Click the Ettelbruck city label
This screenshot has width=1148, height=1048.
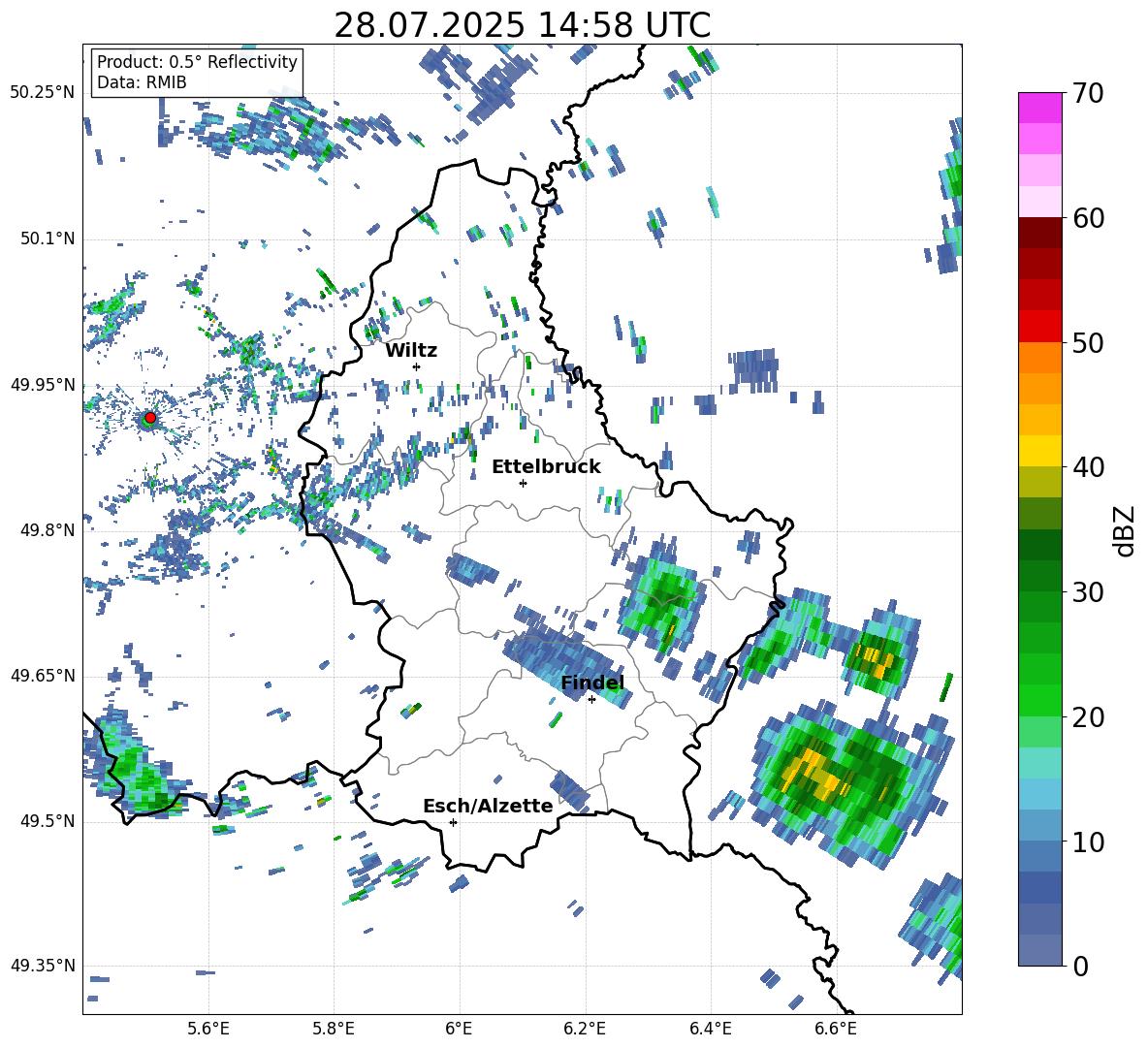546,467
